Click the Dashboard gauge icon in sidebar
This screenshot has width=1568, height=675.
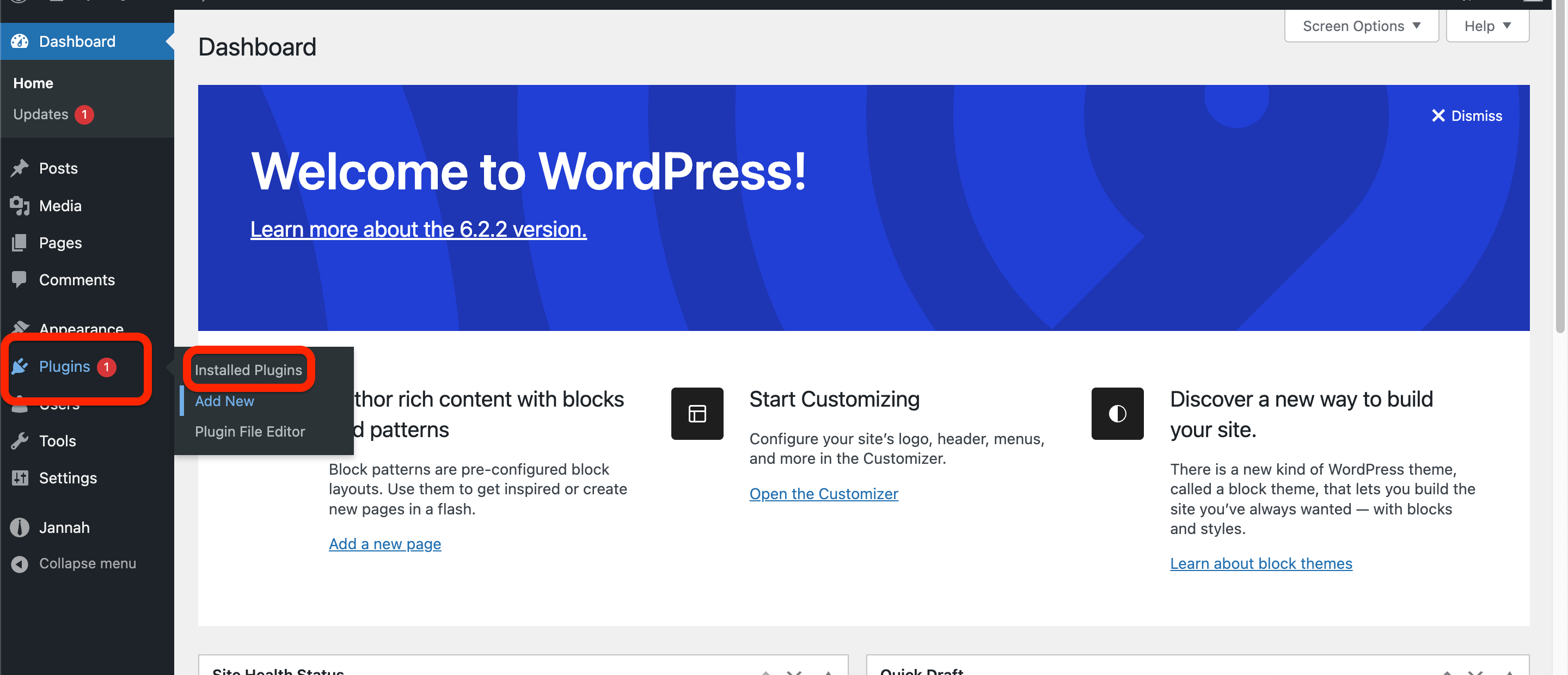tap(20, 41)
